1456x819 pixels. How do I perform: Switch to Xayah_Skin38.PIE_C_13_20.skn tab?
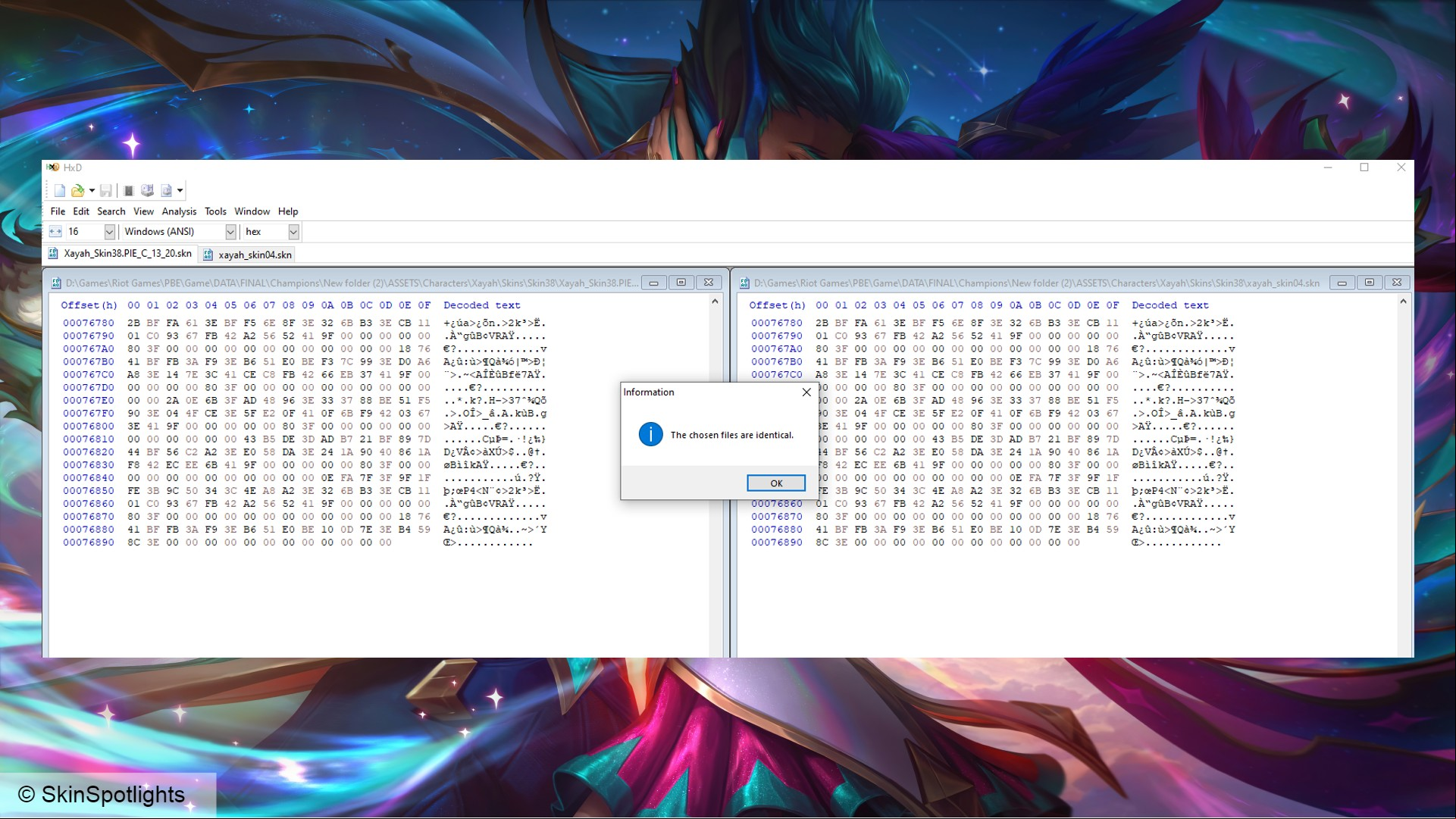(121, 254)
